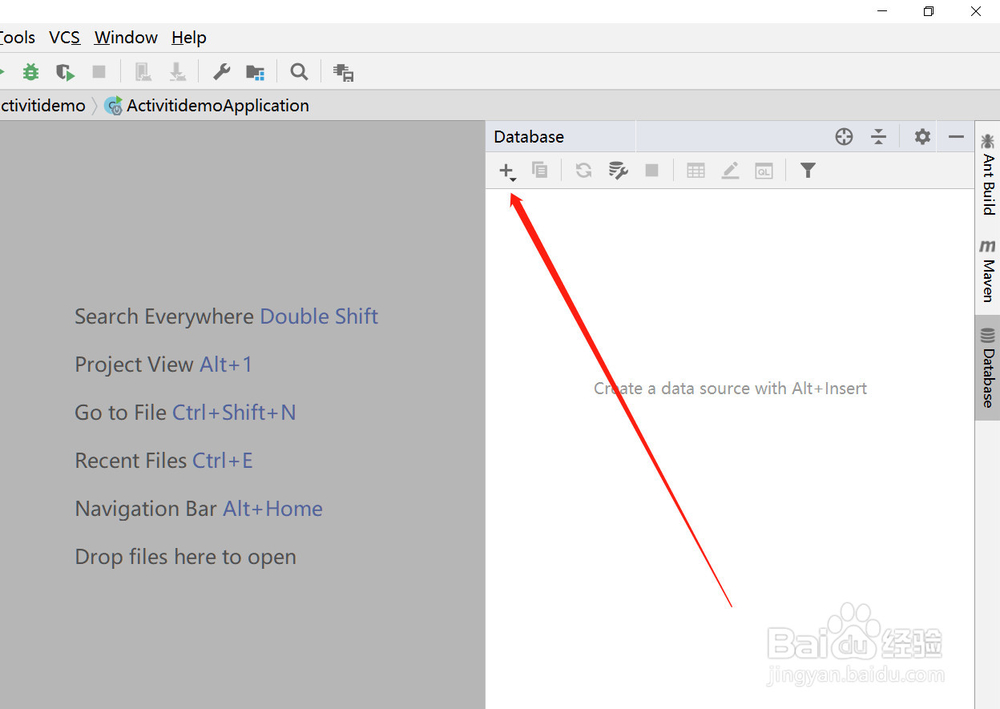
Task: Open Data Source Properties in the Database panel
Action: [x=618, y=170]
